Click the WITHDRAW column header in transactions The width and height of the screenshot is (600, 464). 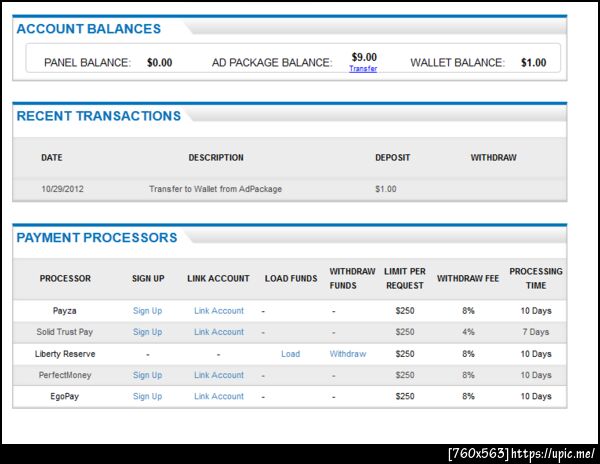(x=494, y=158)
